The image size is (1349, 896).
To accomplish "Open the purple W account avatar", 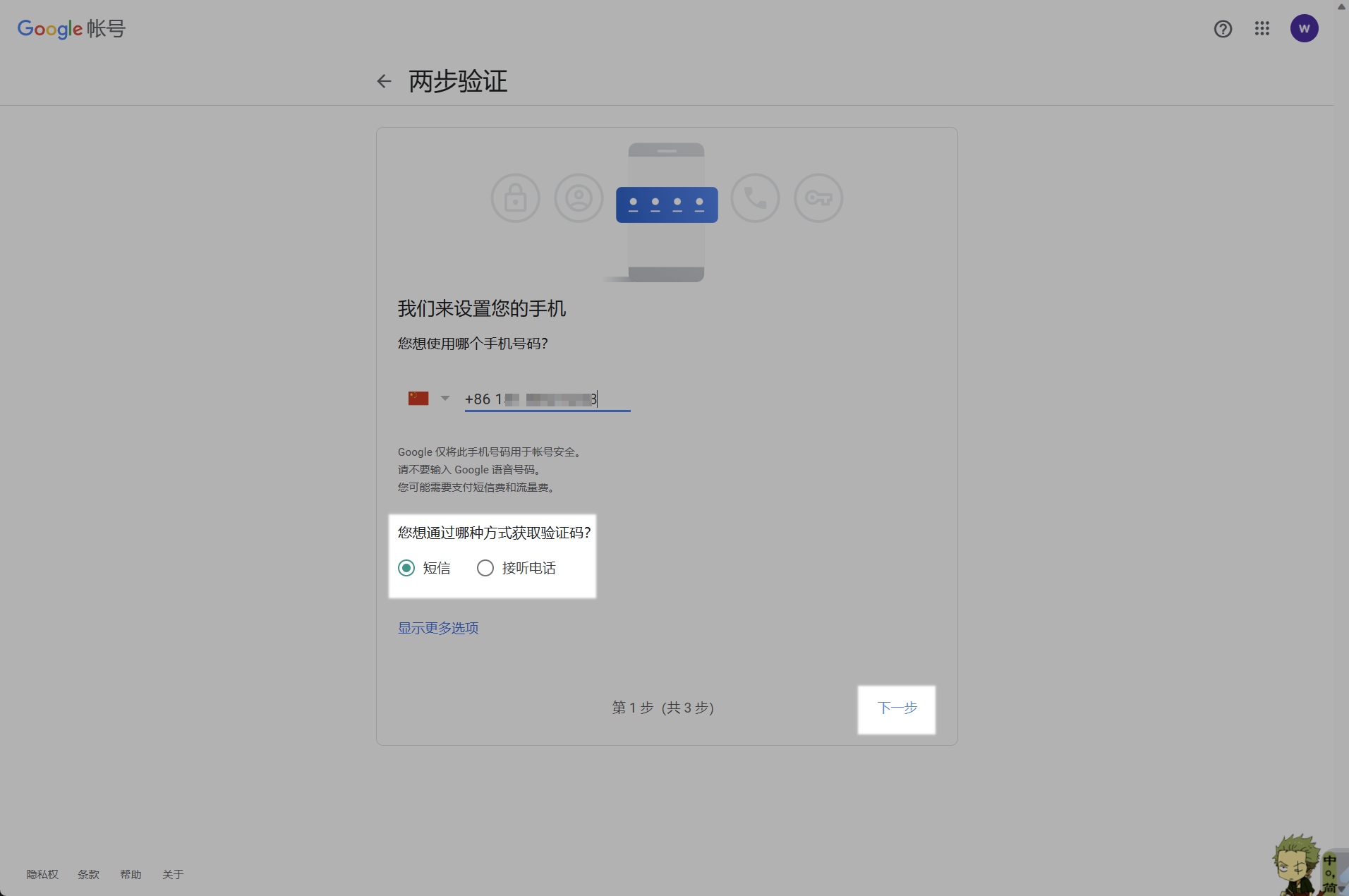I will [1304, 29].
